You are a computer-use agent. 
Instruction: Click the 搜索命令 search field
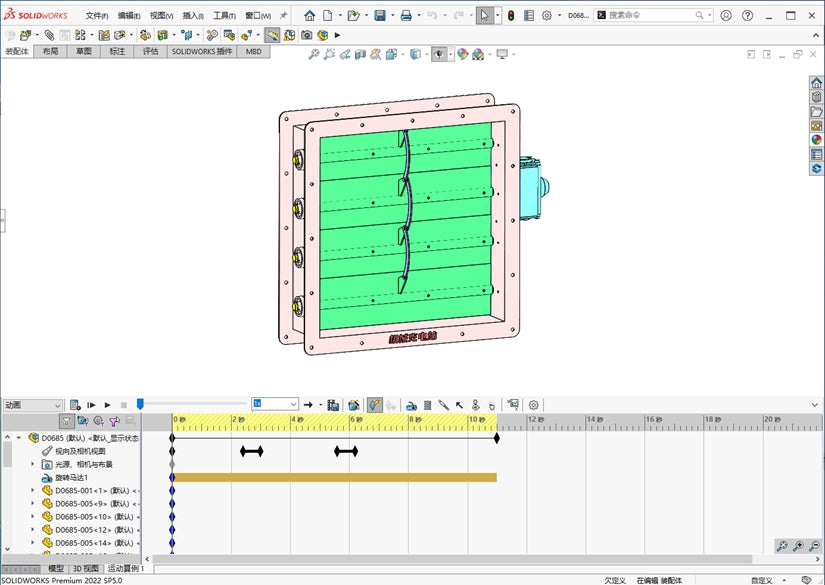653,15
